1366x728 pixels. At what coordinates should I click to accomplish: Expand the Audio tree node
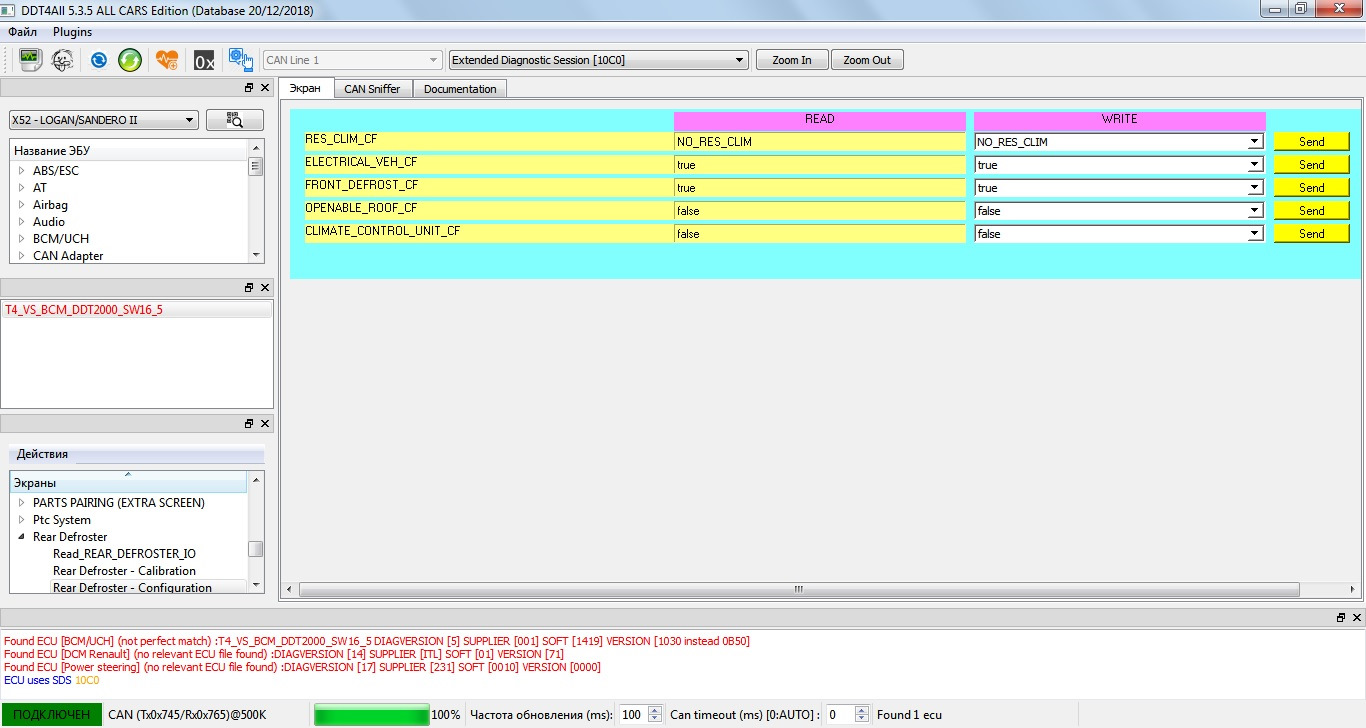click(x=21, y=222)
